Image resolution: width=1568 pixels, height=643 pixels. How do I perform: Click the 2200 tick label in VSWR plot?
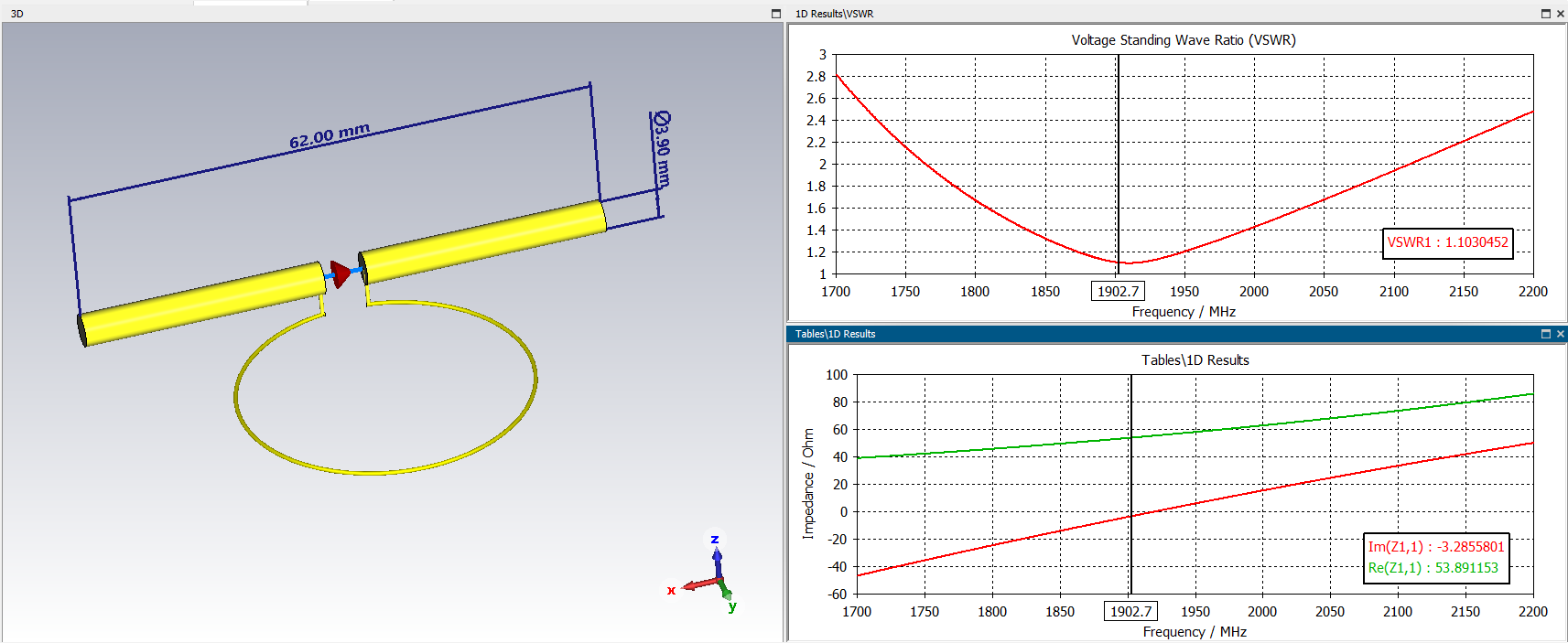(1533, 292)
